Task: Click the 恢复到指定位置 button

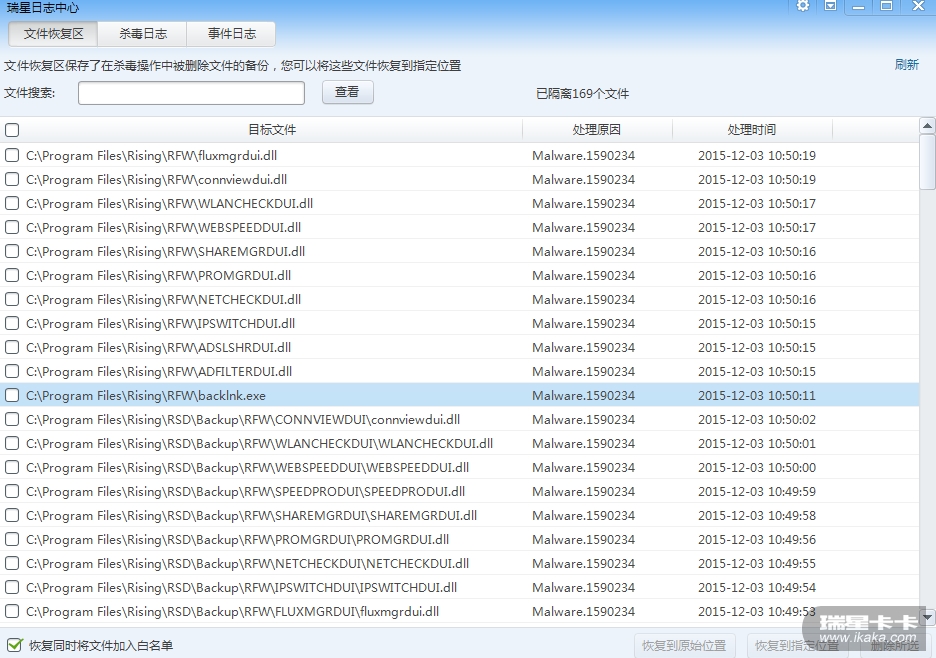Action: point(796,645)
